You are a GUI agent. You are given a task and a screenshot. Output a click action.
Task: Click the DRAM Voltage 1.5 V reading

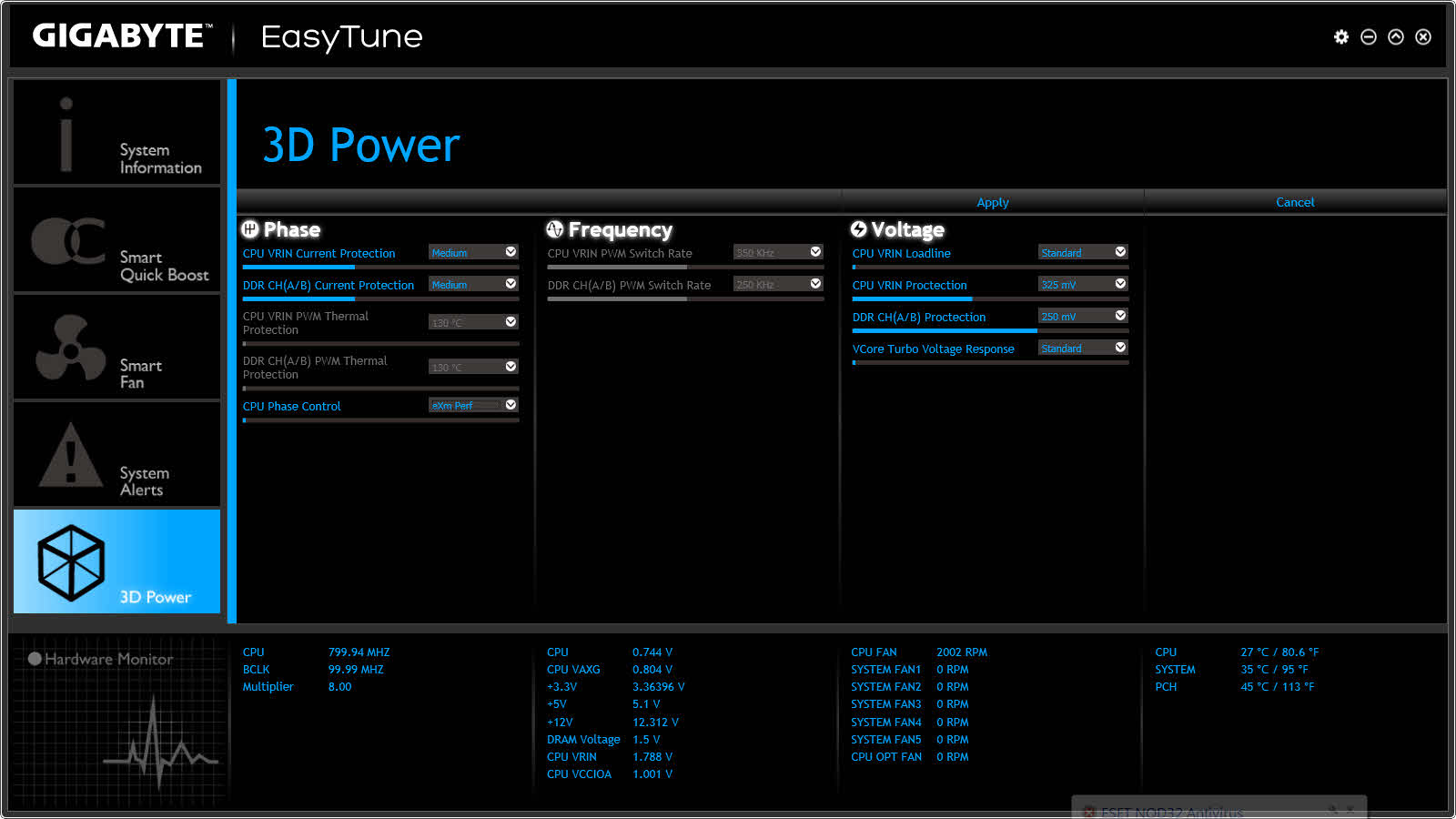646,740
